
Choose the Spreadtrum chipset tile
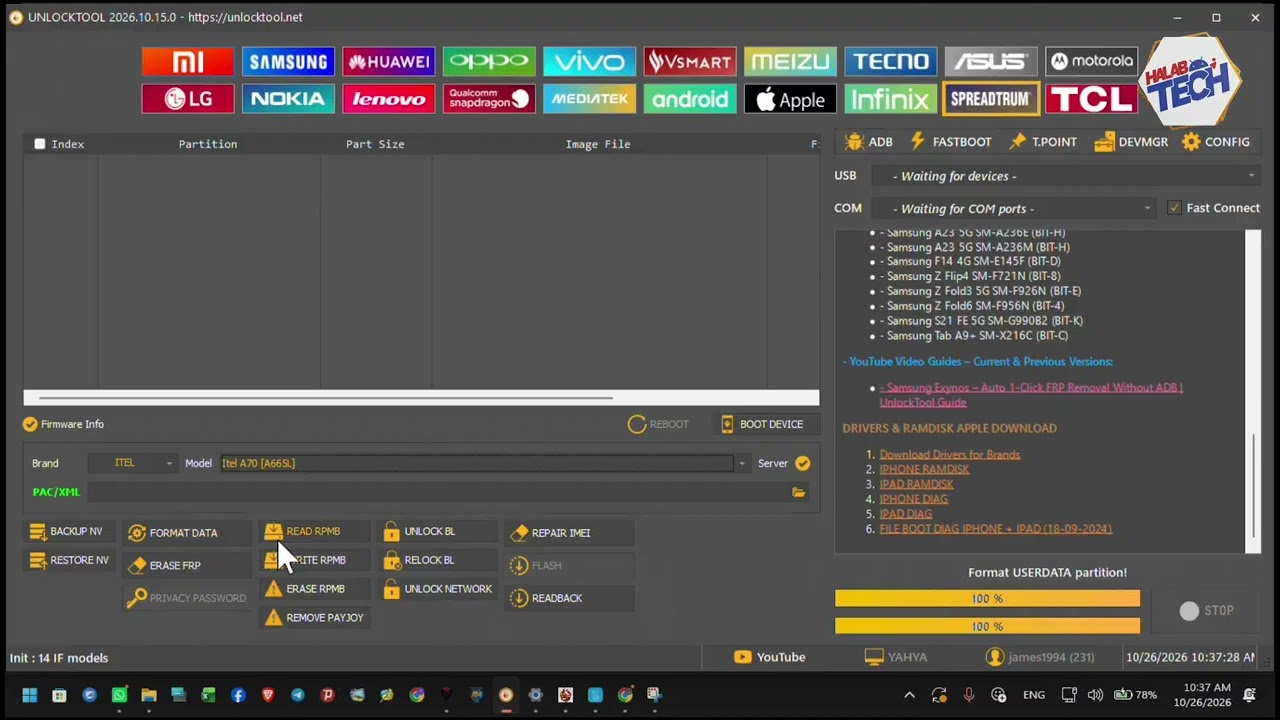(990, 99)
